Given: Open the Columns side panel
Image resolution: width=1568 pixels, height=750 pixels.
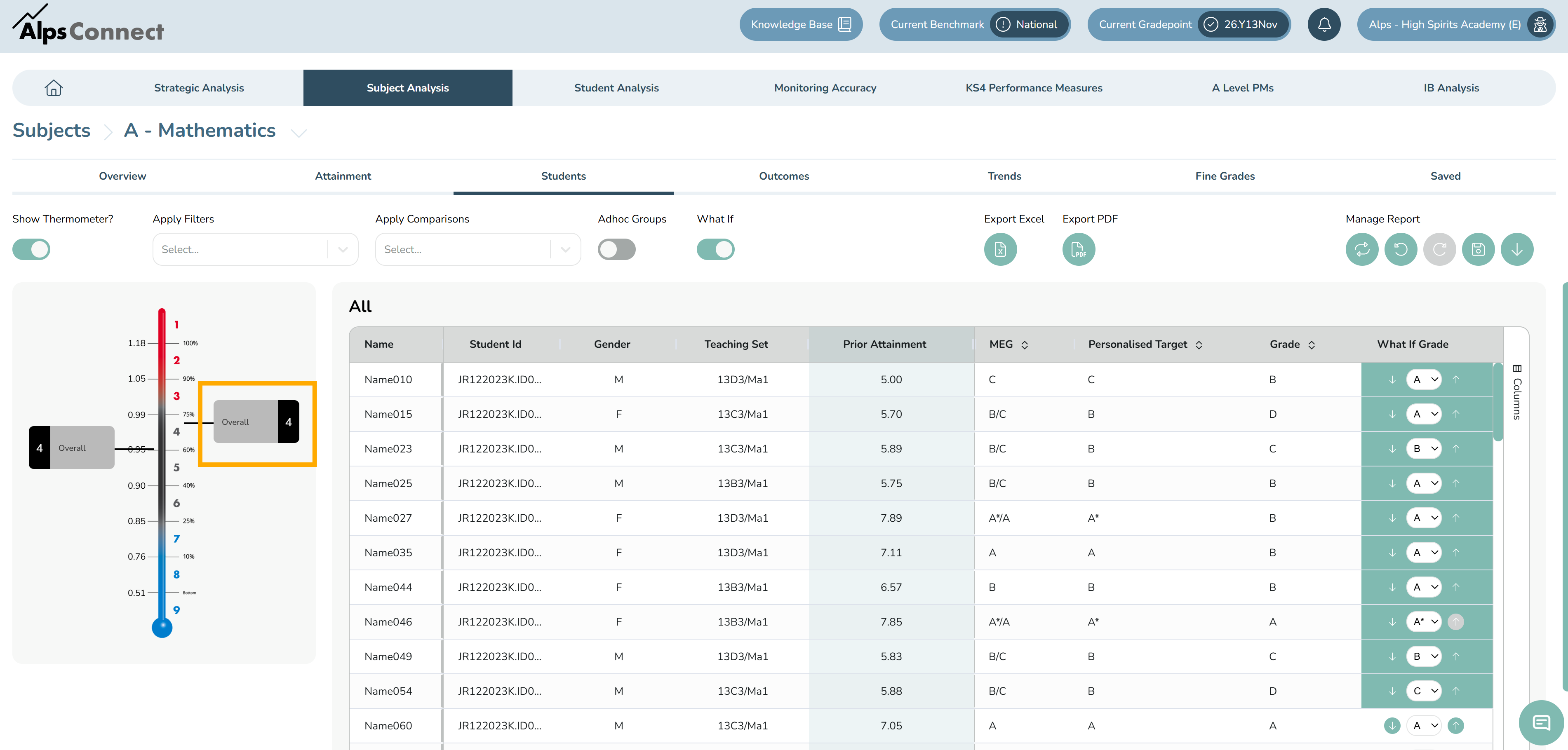Looking at the screenshot, I should 1517,392.
